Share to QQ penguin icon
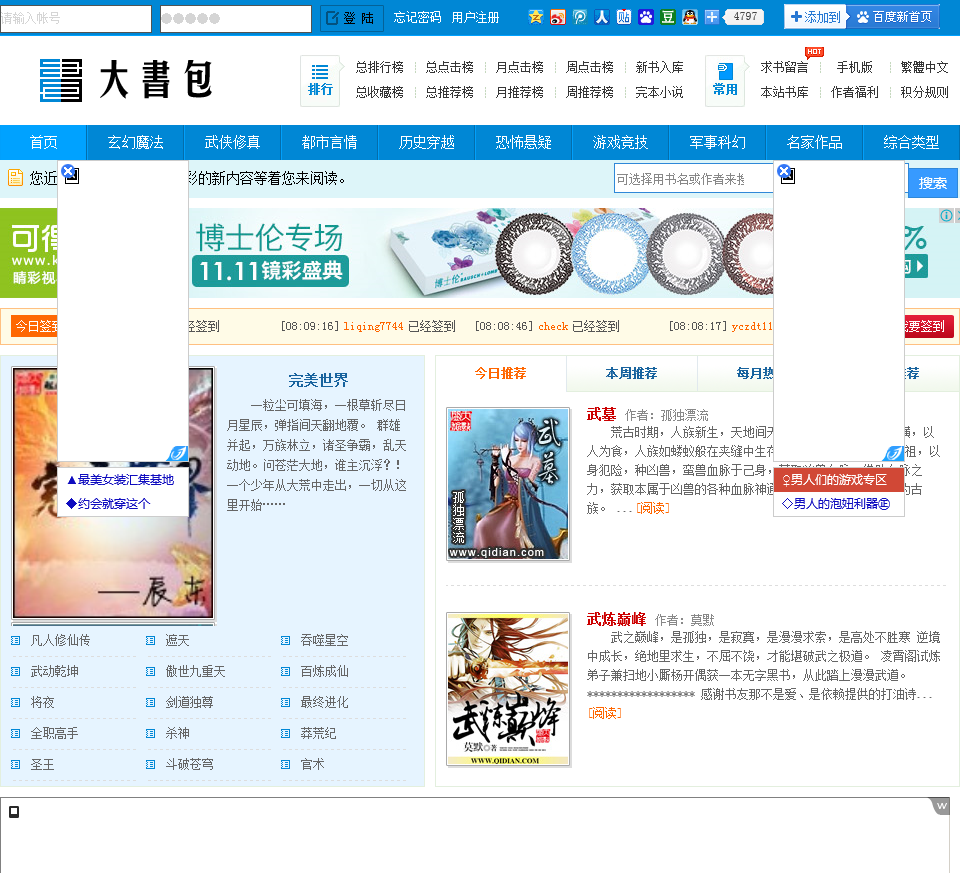 (x=690, y=17)
